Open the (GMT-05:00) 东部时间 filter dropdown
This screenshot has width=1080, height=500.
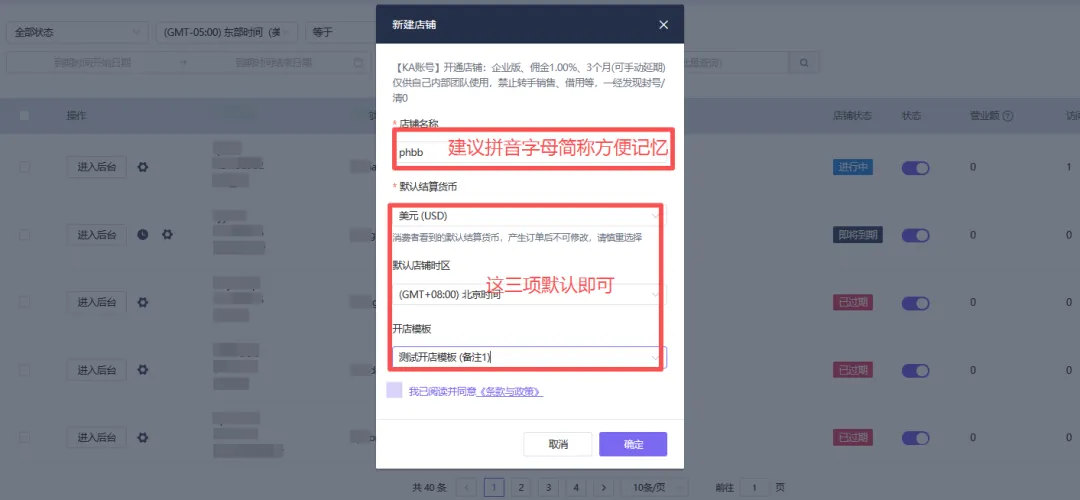(227, 32)
